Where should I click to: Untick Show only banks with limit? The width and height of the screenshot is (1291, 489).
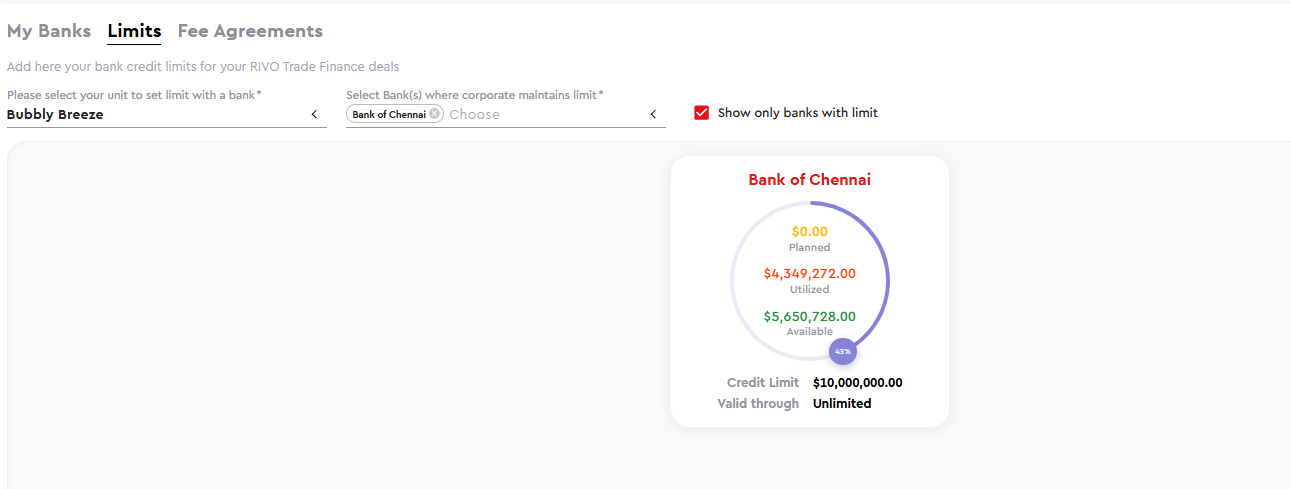click(x=701, y=113)
